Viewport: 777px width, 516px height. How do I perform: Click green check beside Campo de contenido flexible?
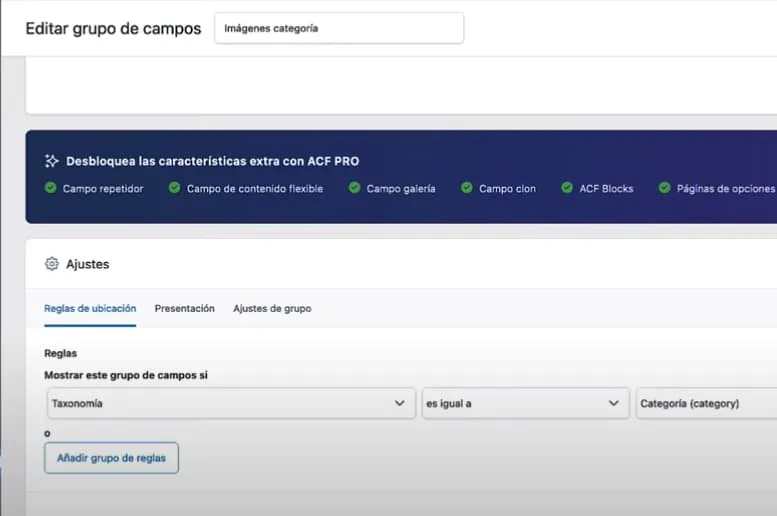(174, 188)
